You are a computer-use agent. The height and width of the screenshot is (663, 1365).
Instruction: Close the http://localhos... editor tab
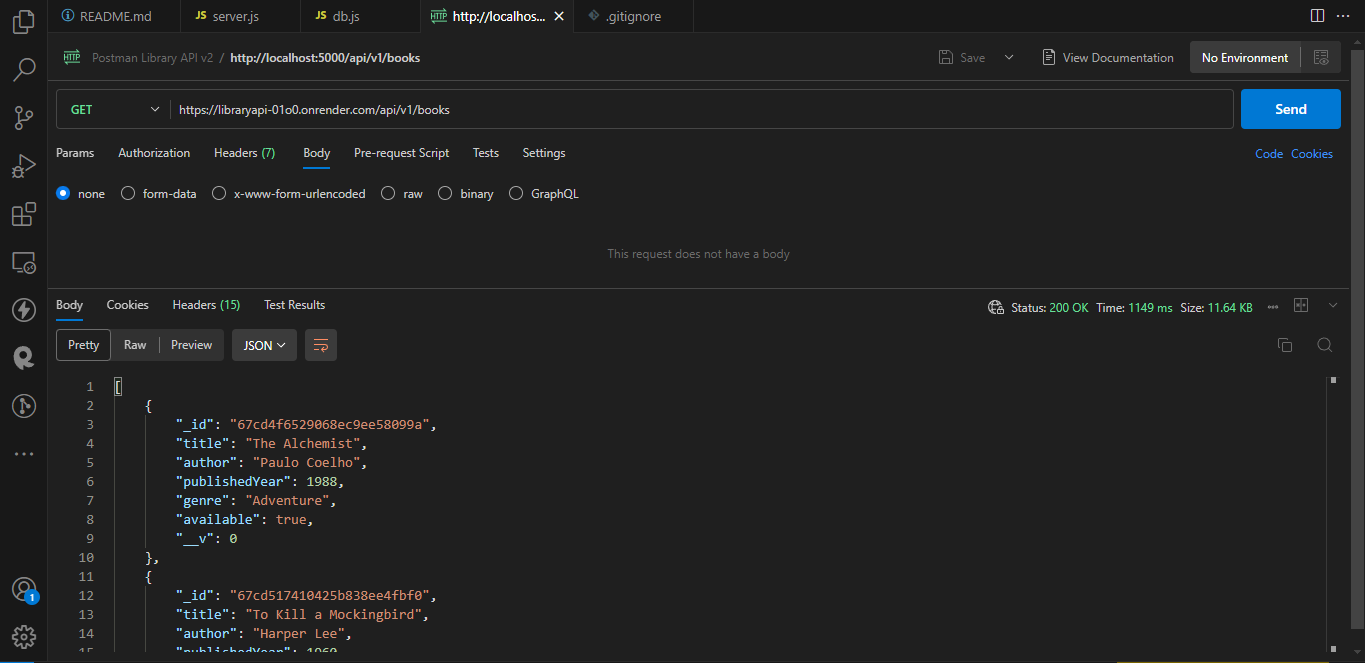pos(559,16)
